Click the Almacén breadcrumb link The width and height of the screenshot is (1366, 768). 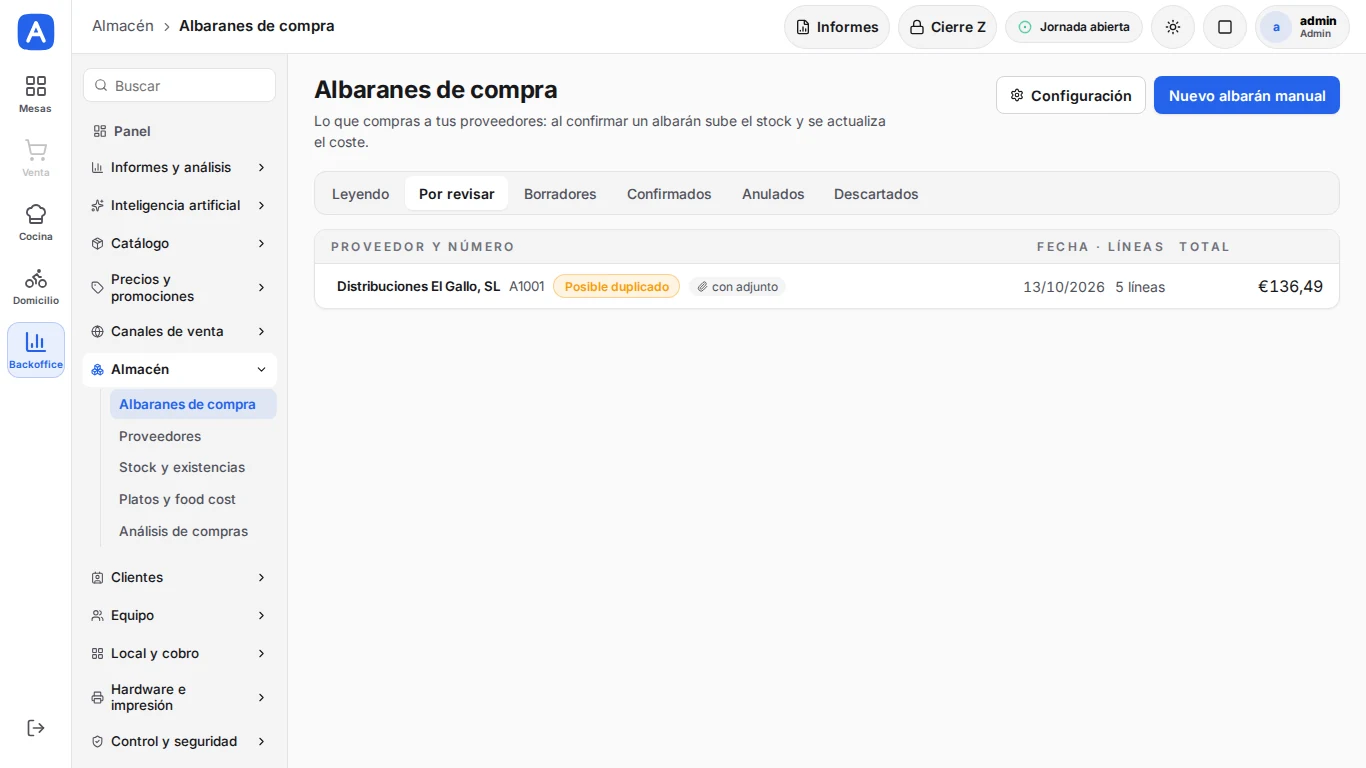coord(123,26)
